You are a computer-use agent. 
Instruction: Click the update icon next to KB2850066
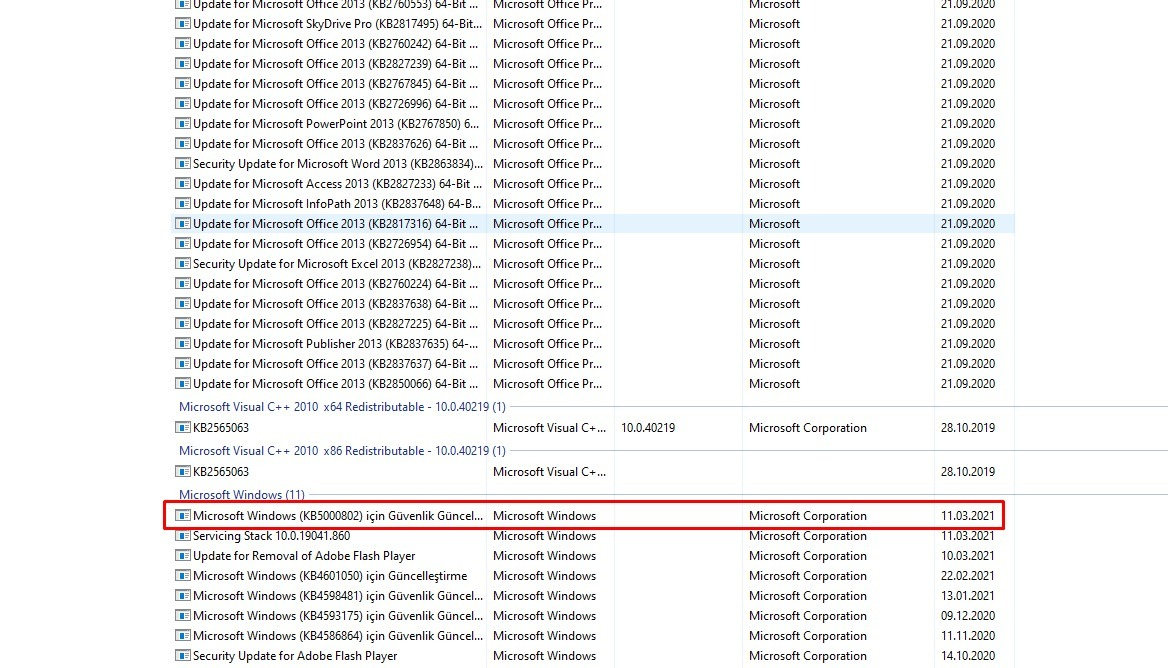[x=182, y=384]
